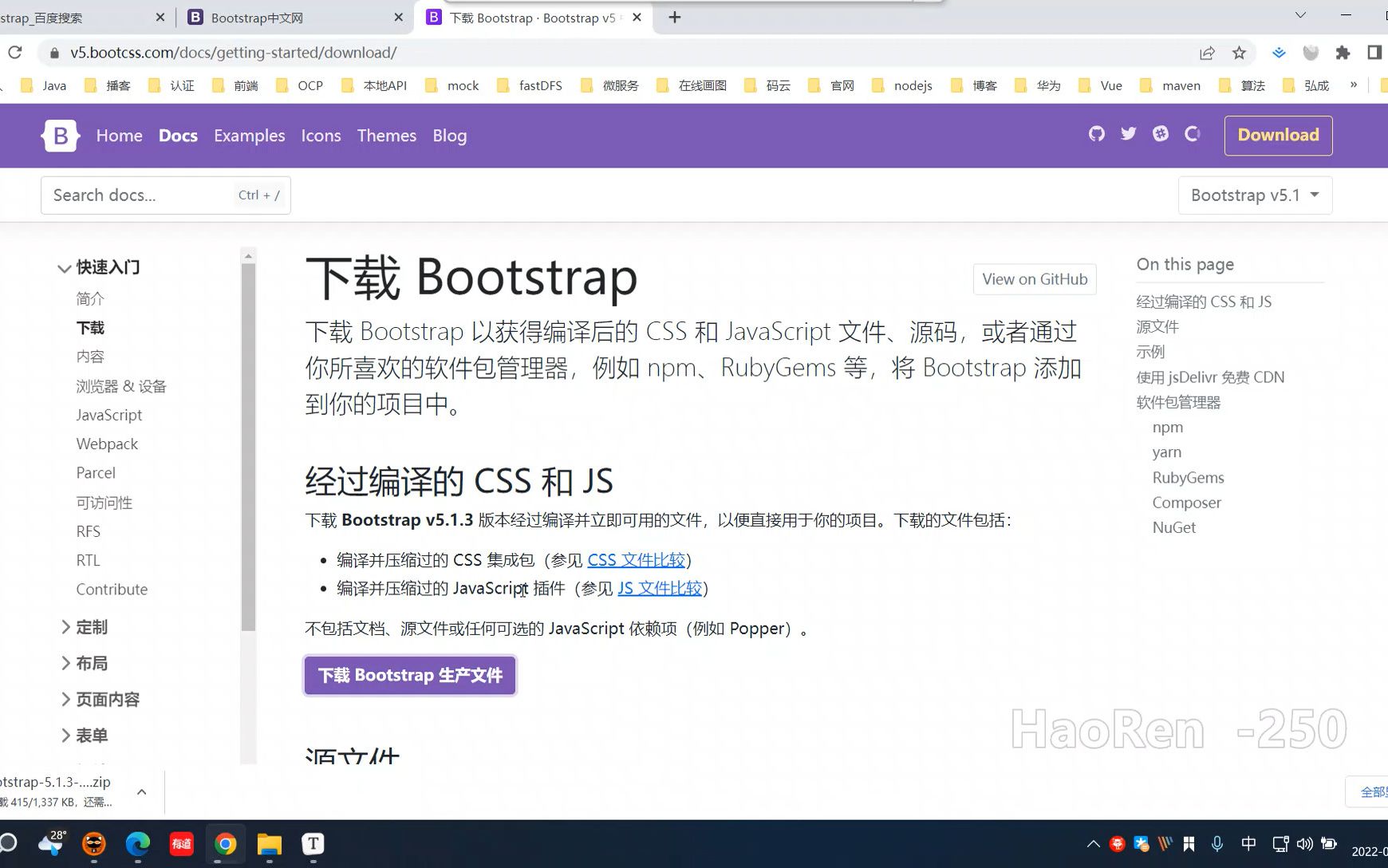Click the Download button in navbar
Image resolution: width=1388 pixels, height=868 pixels.
tap(1278, 135)
